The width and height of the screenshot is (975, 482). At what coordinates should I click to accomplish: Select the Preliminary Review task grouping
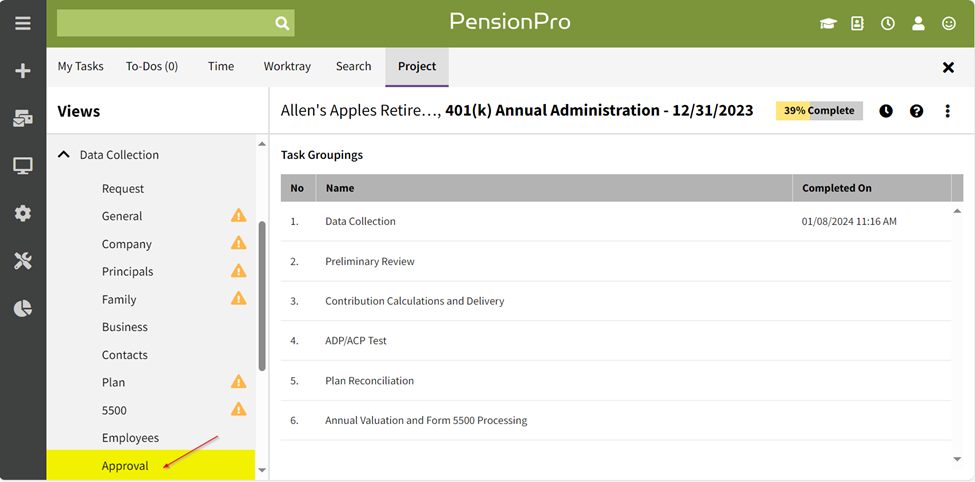click(616, 261)
